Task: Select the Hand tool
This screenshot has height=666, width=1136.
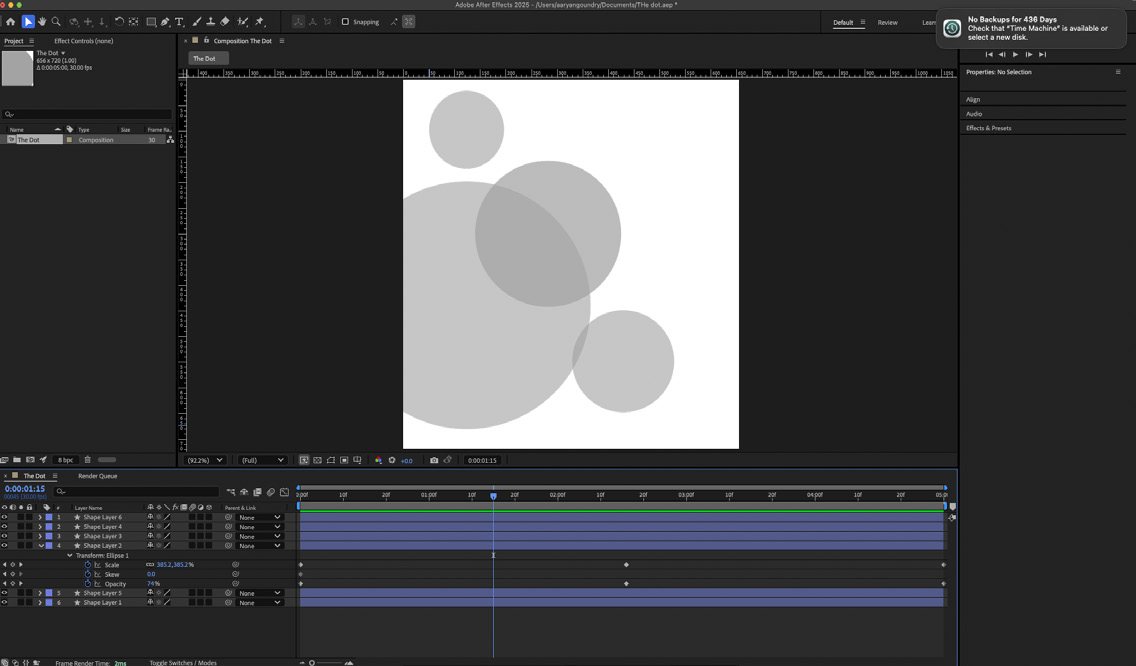Action: click(42, 22)
